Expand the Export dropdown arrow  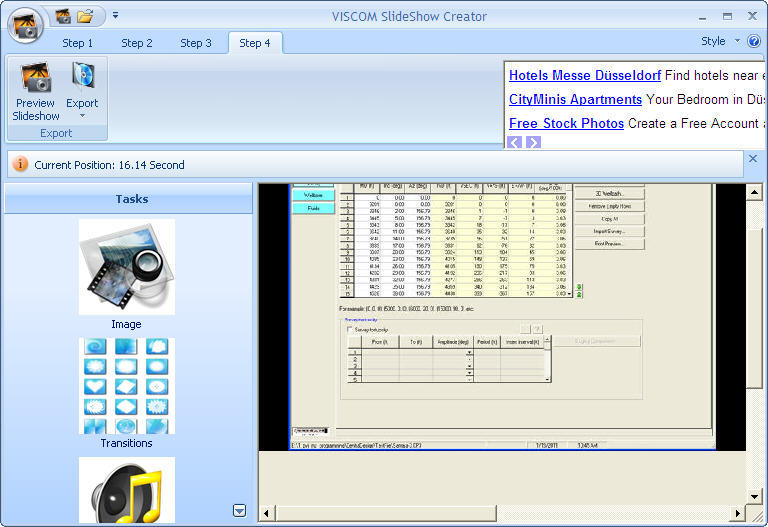tap(82, 116)
